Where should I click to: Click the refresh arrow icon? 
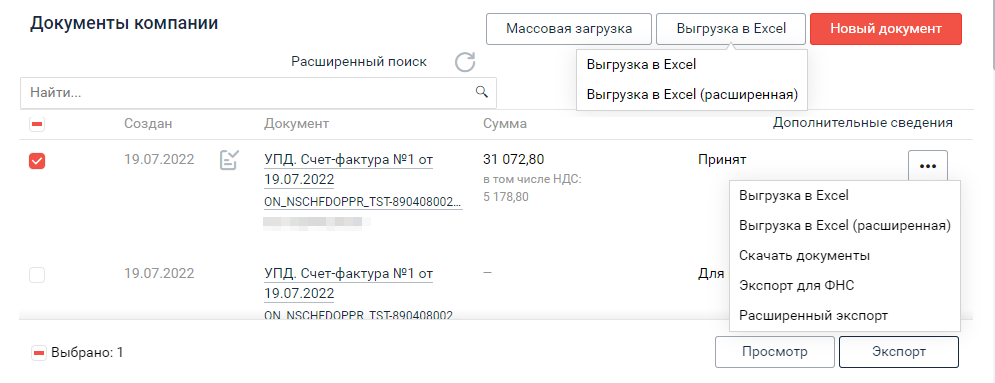tap(465, 62)
